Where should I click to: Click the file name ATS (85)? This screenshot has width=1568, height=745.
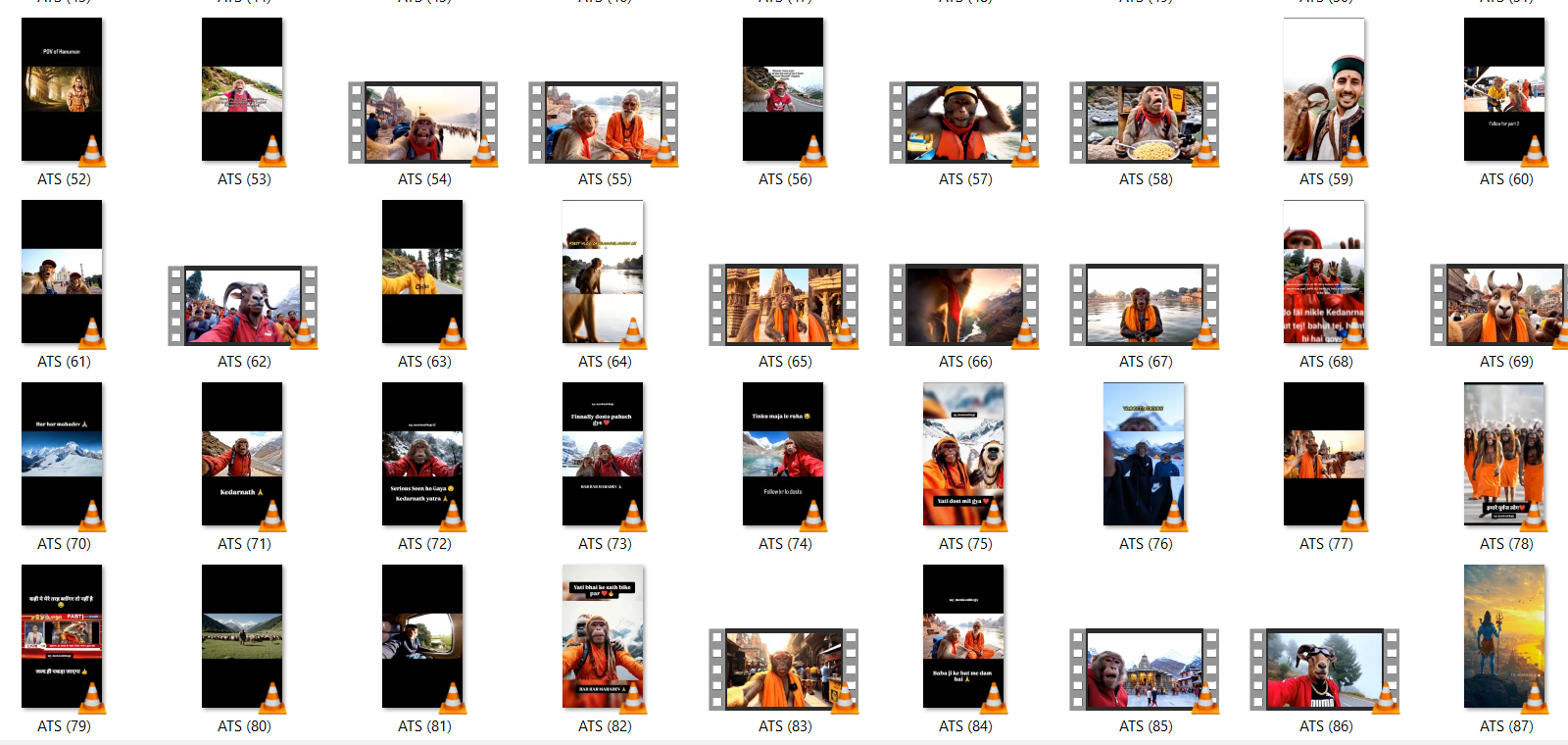(x=1146, y=726)
